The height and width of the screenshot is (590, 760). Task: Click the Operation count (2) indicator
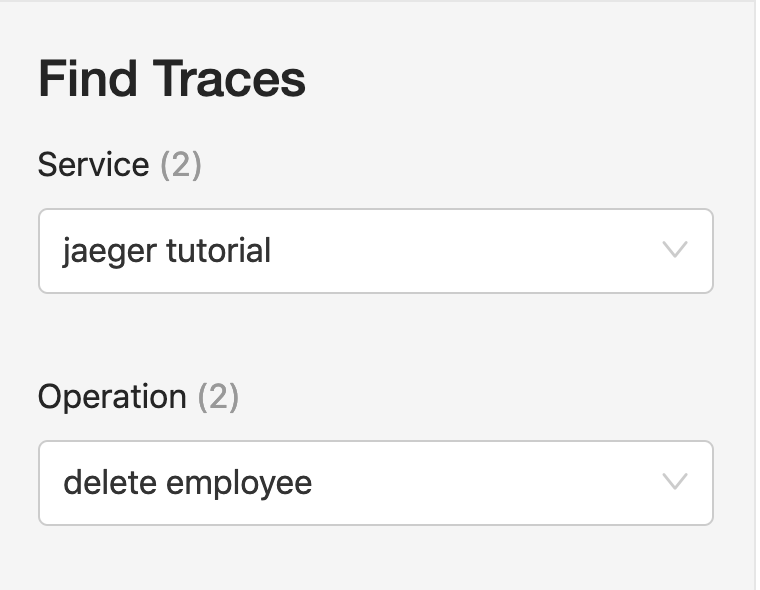218,397
